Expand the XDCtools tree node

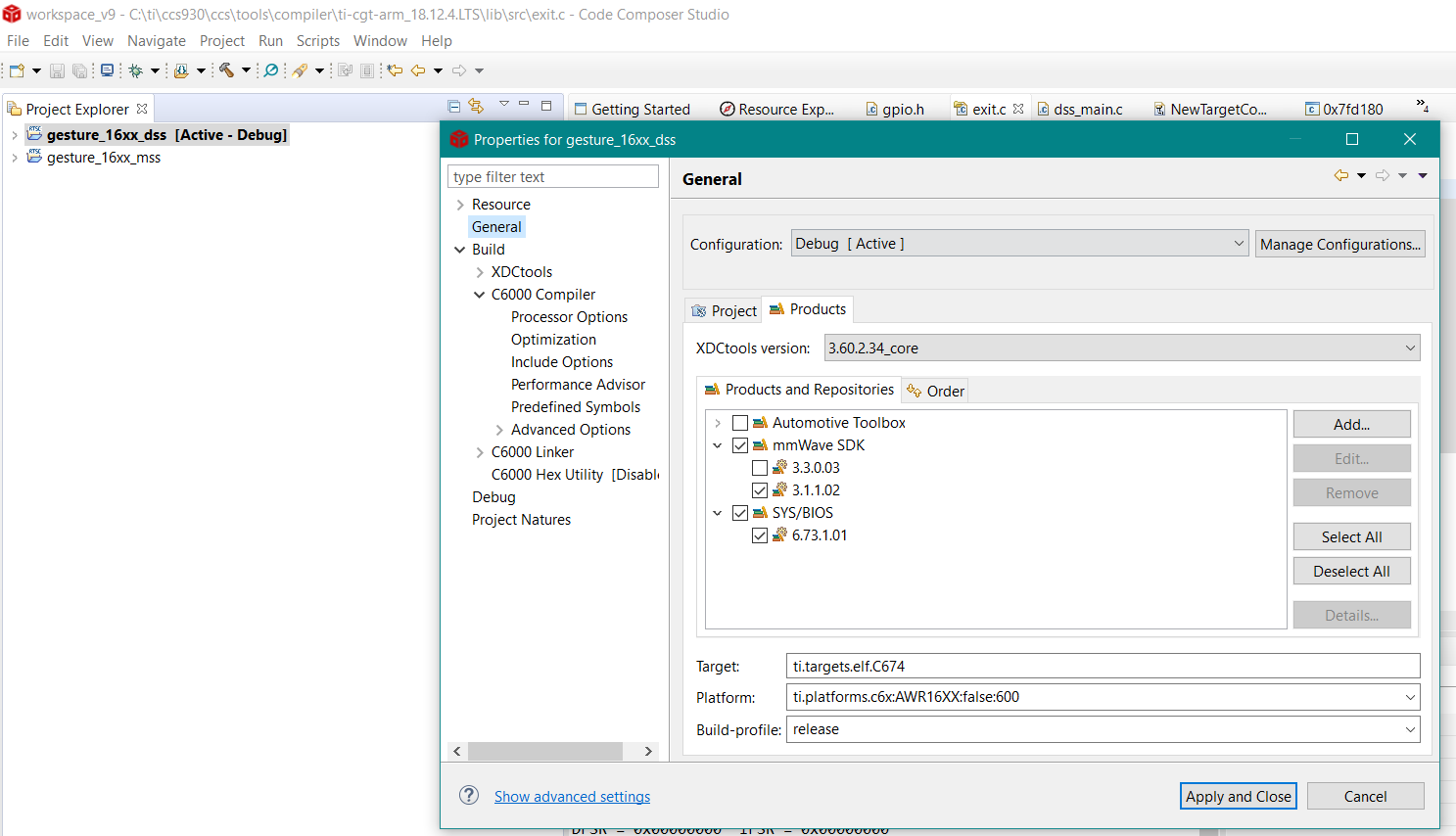[x=480, y=272]
